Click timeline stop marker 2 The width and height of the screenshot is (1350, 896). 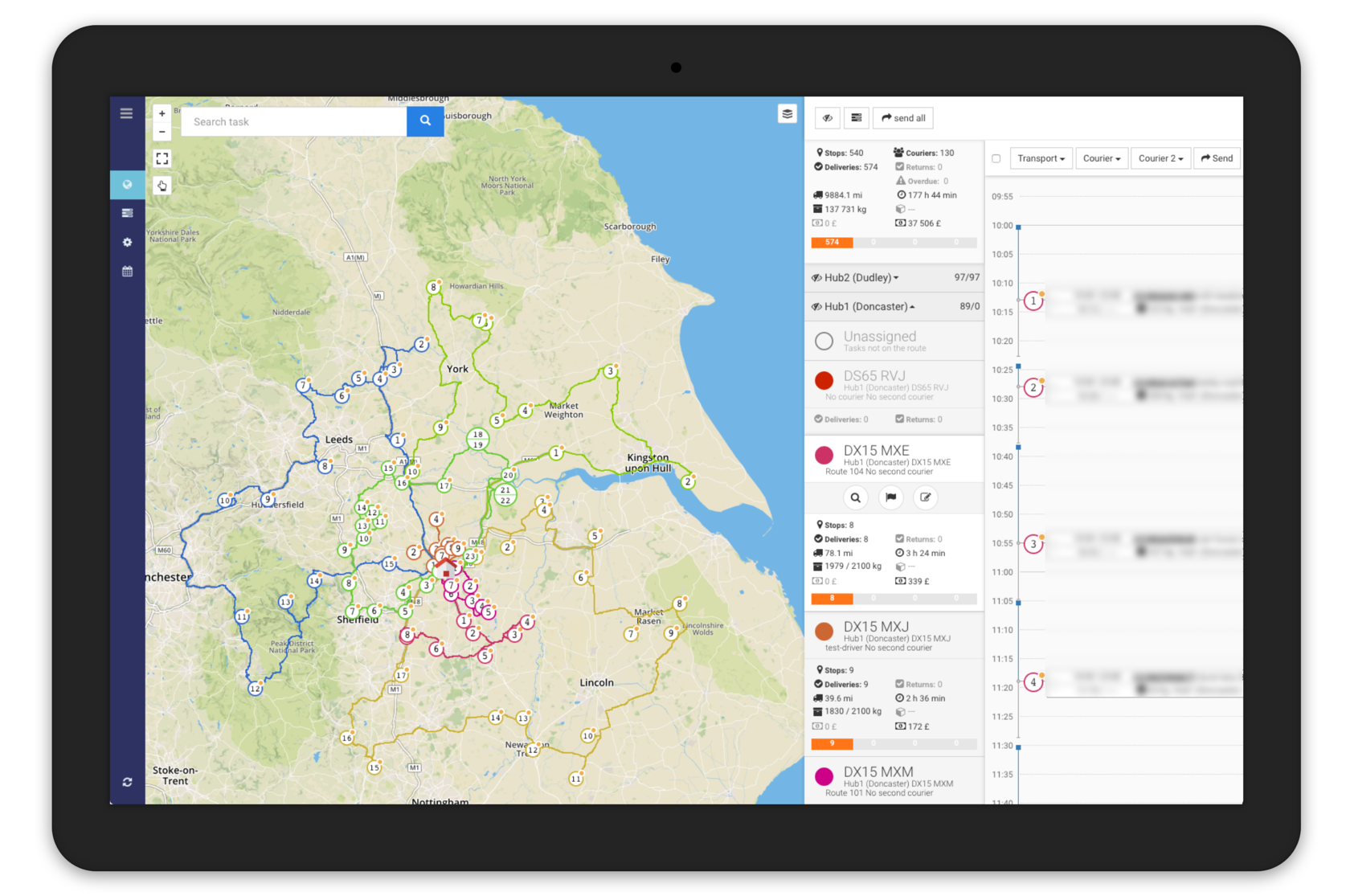[x=1033, y=388]
